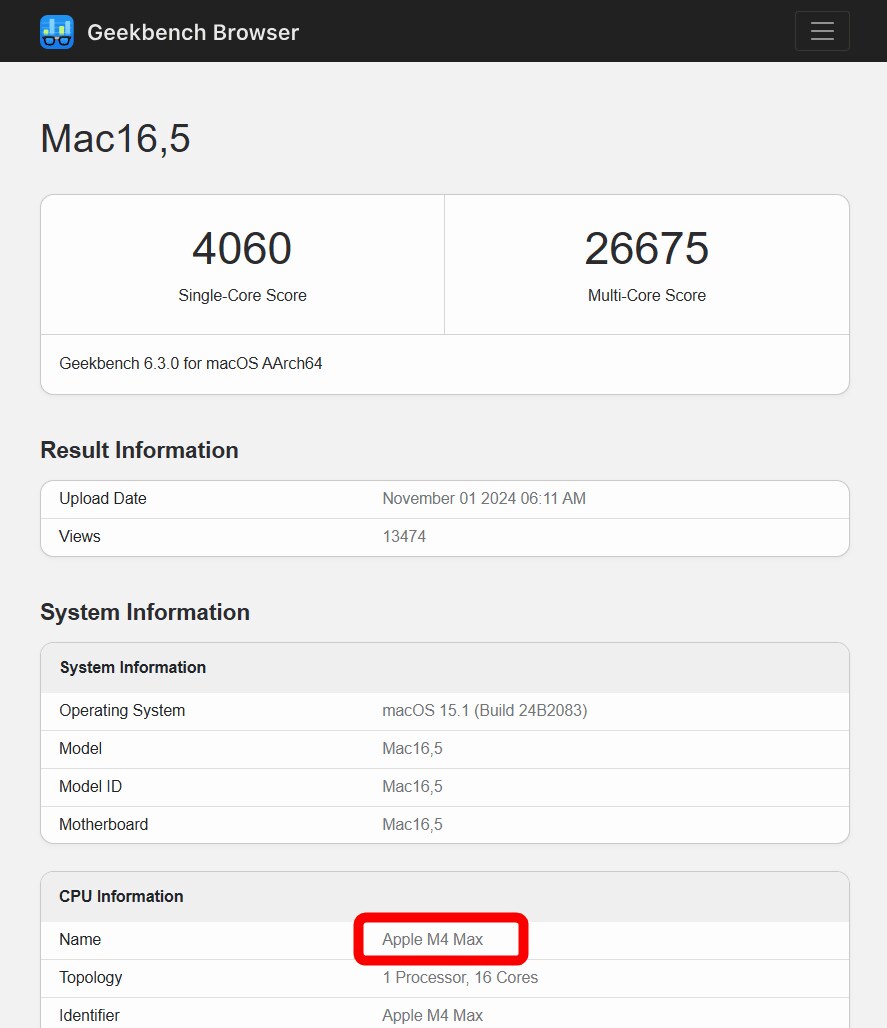
Task: Click the Motherboard label
Action: [x=104, y=825]
